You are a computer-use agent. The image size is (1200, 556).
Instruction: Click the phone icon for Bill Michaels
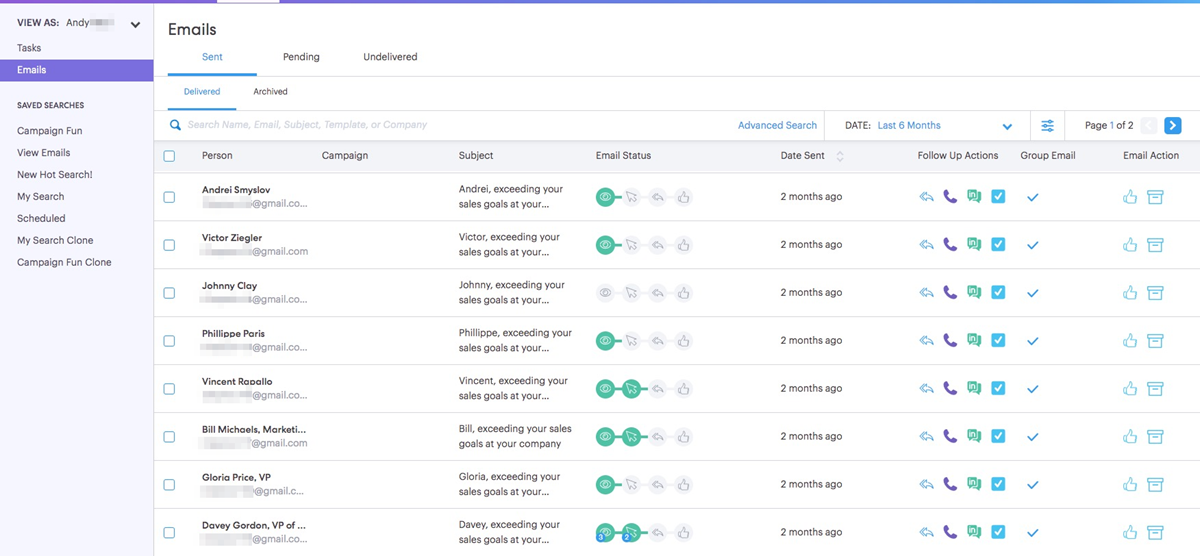pos(950,437)
